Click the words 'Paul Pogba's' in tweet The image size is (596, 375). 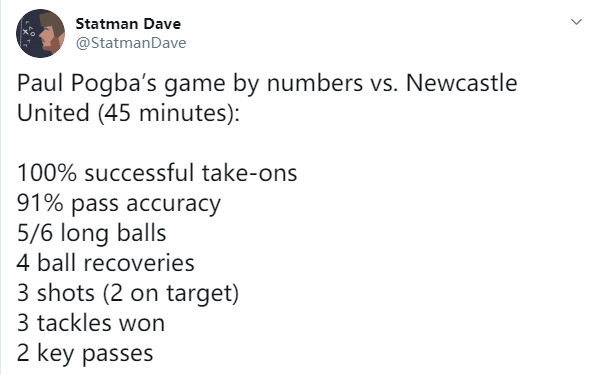click(x=87, y=84)
